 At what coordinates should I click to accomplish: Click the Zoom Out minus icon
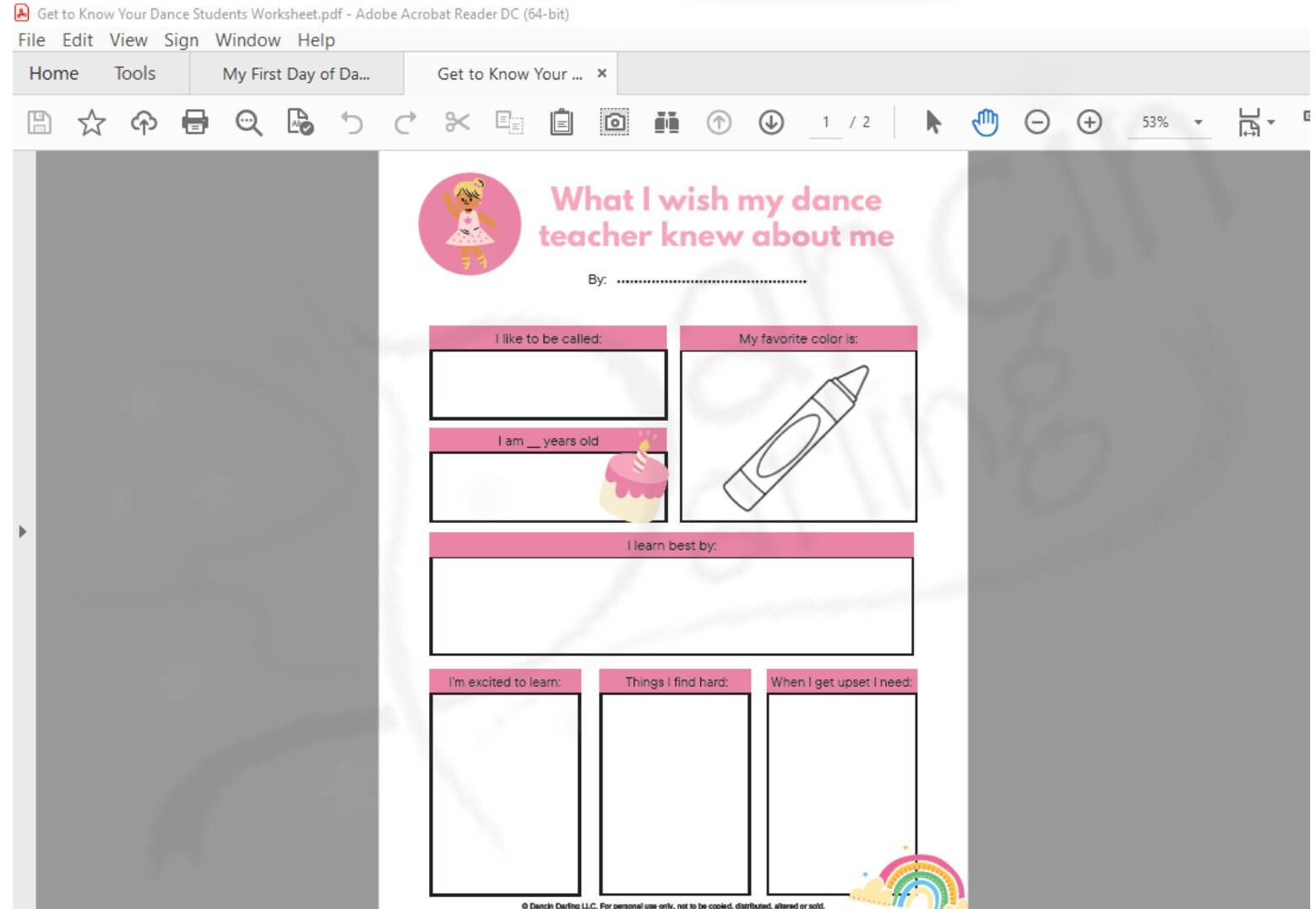(x=1037, y=122)
